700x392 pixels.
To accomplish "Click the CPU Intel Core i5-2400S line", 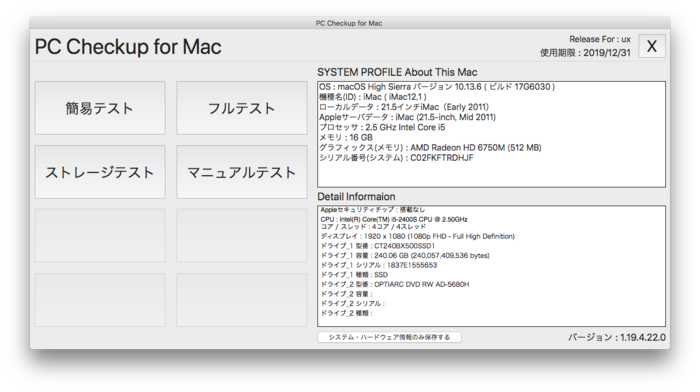I will tap(394, 219).
